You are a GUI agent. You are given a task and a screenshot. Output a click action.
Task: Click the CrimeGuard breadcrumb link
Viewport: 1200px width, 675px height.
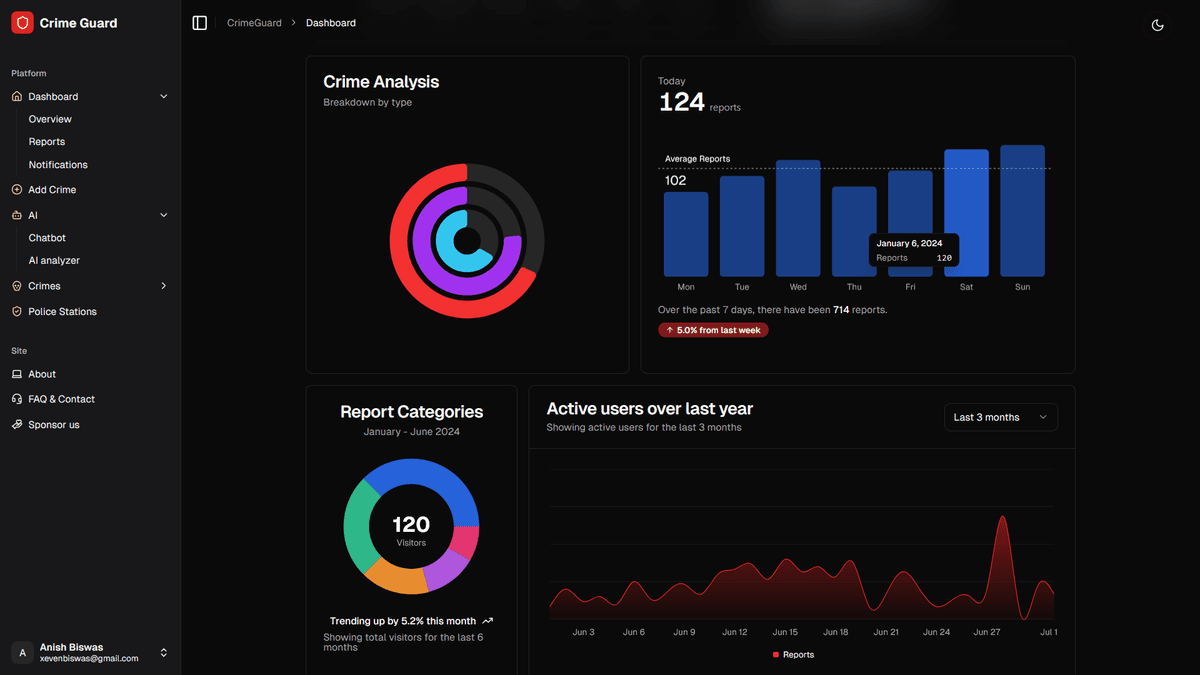tap(254, 22)
